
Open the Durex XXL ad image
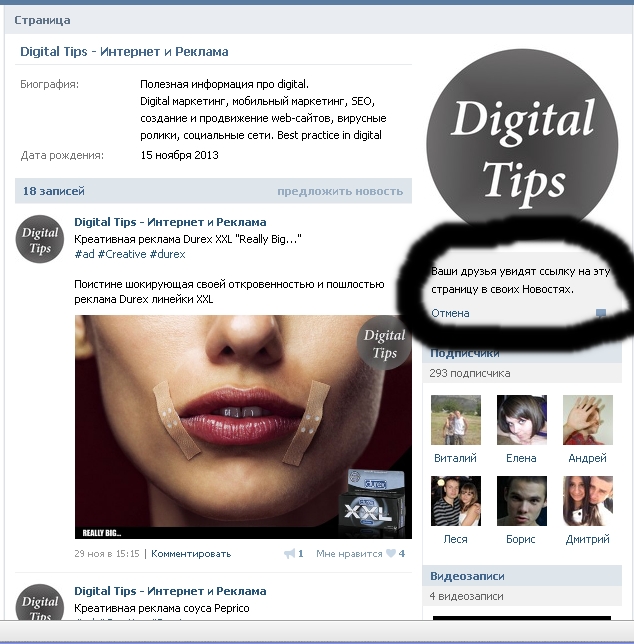243,427
